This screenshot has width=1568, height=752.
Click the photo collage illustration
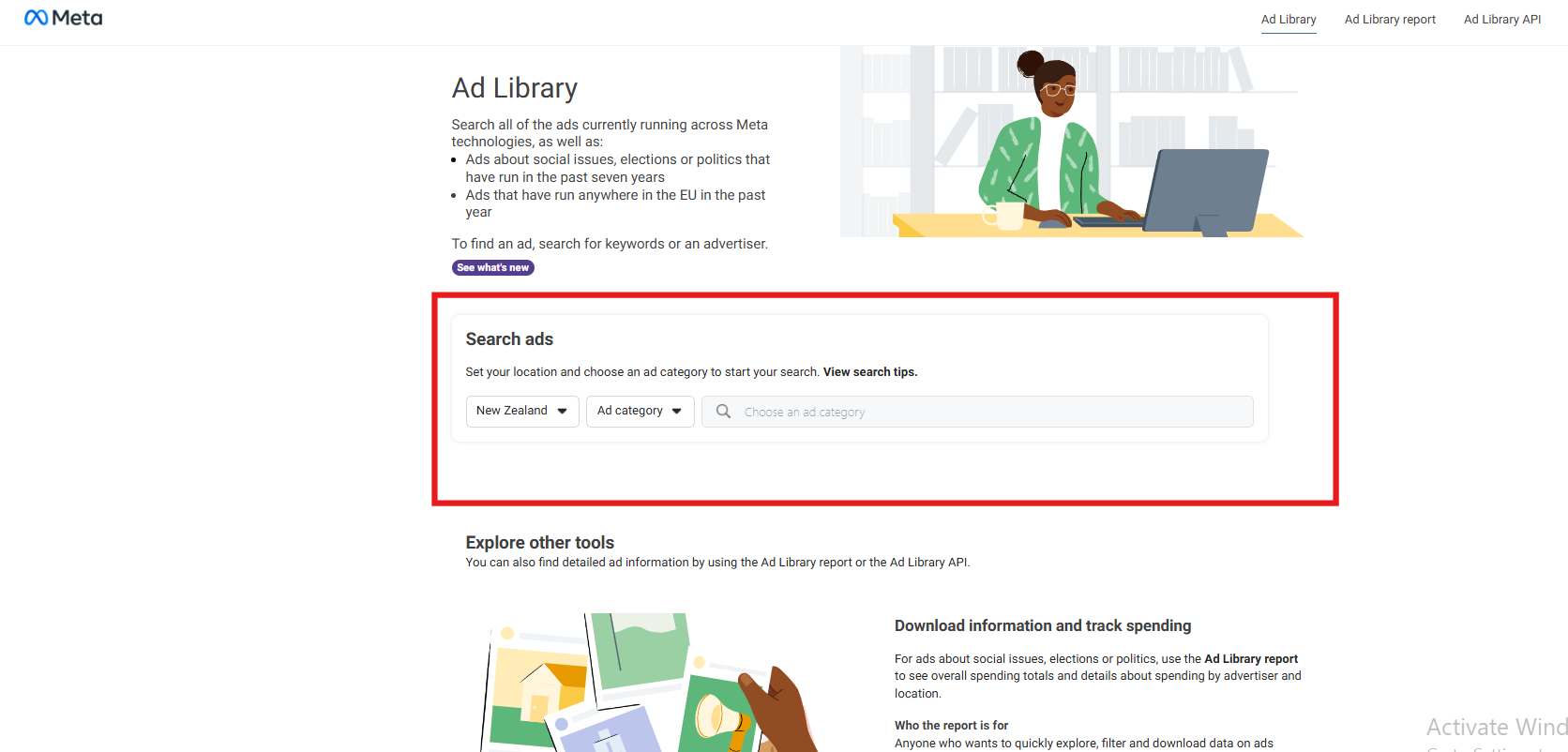pyautogui.click(x=650, y=683)
